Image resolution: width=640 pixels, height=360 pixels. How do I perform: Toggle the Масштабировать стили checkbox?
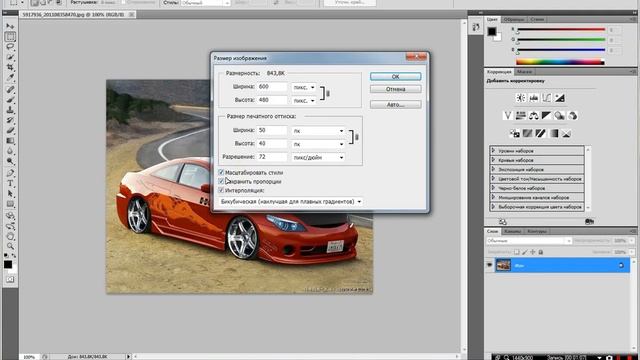221,172
